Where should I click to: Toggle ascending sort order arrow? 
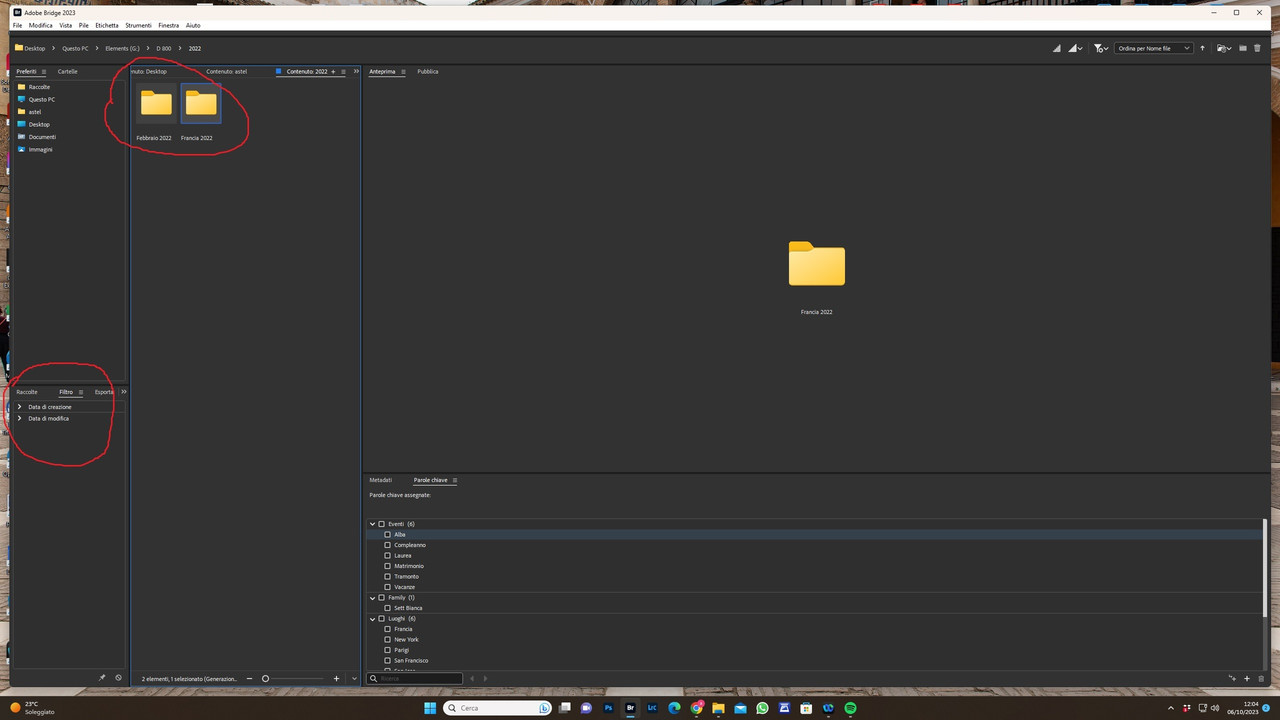pos(1203,48)
